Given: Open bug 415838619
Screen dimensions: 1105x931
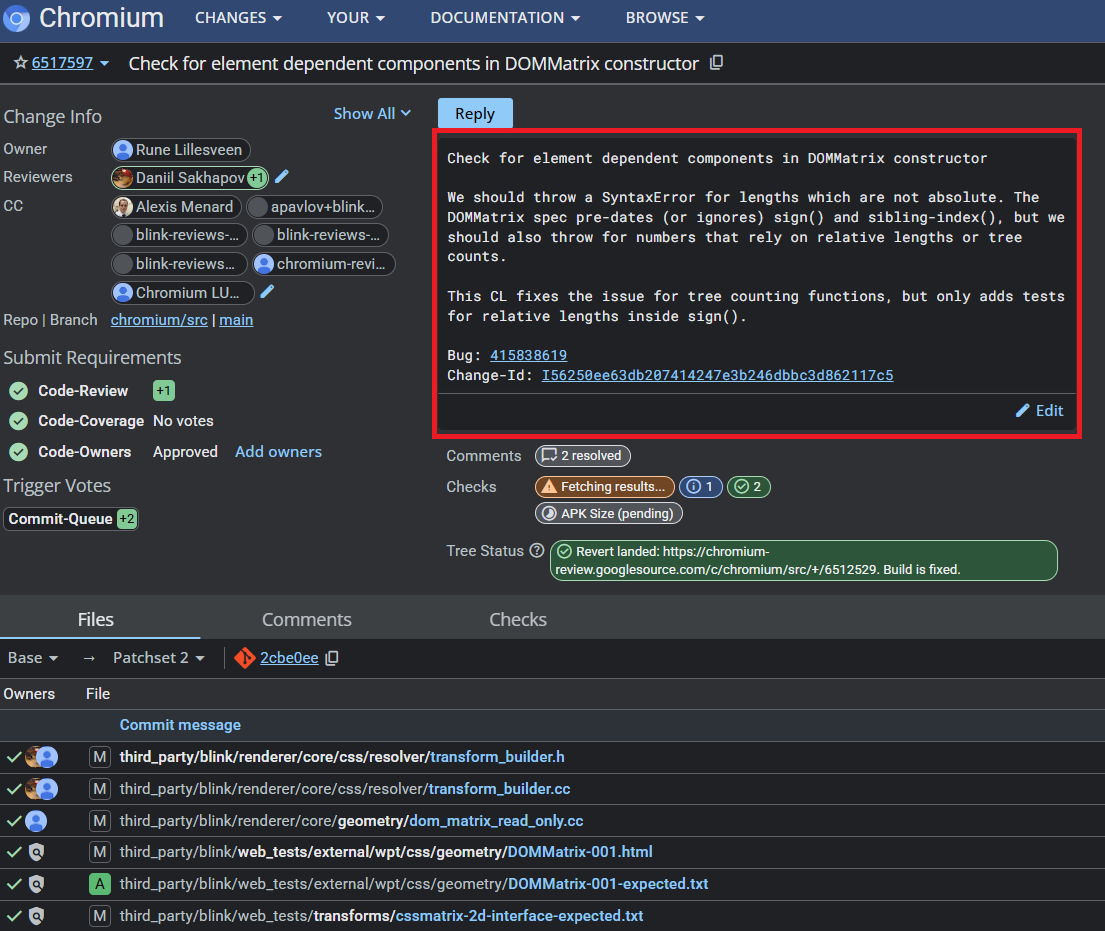Looking at the screenshot, I should [x=528, y=355].
